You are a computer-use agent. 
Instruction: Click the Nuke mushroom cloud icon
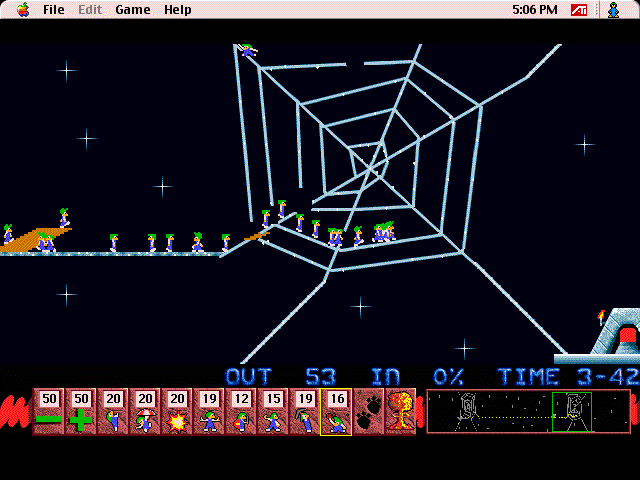coord(400,412)
